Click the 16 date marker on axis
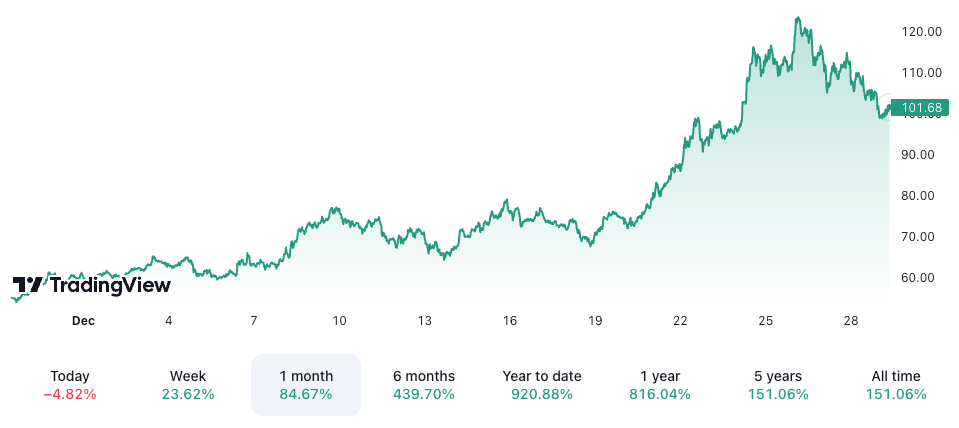Screen dimensions: 959x428 [x=510, y=320]
